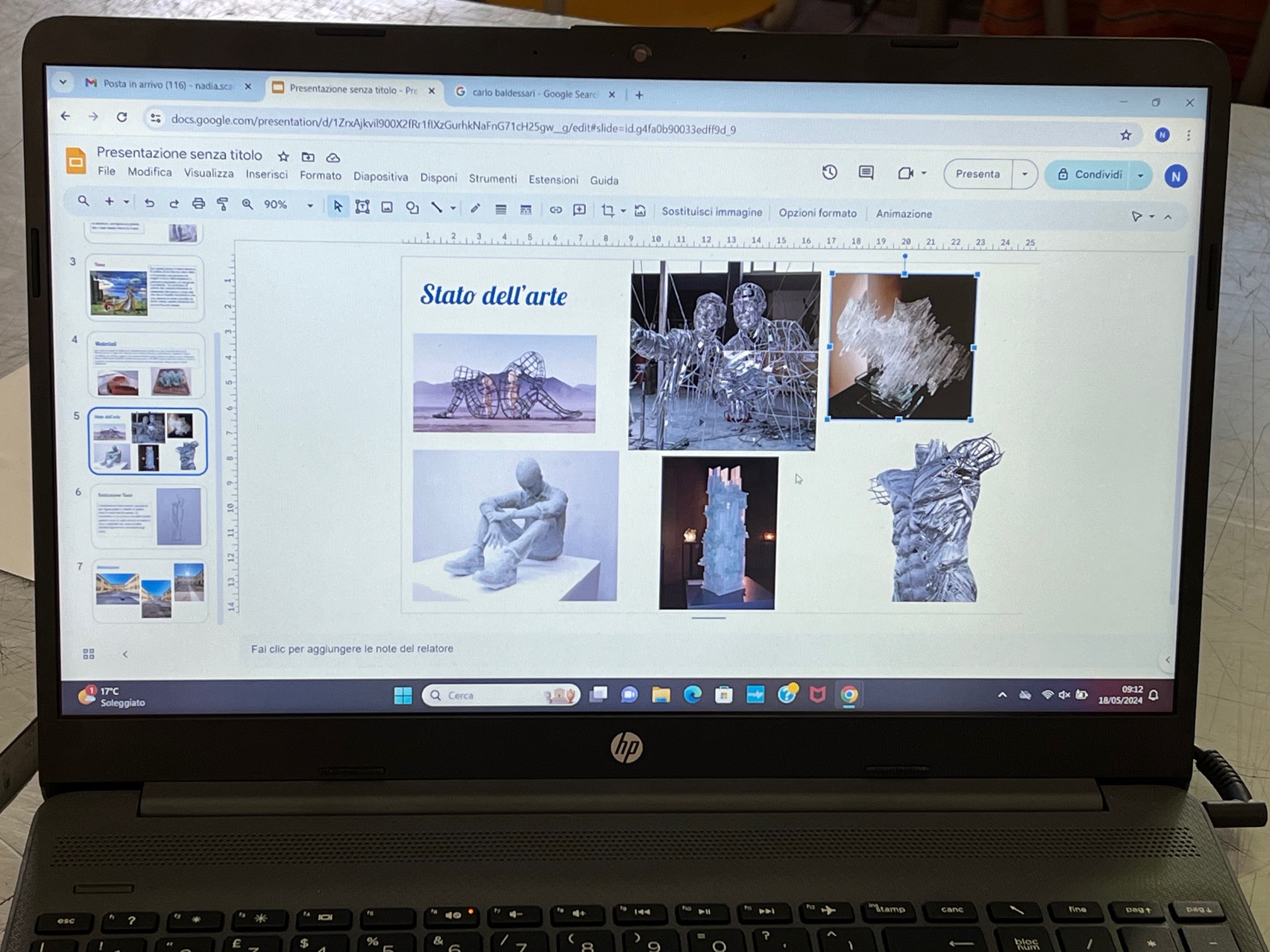Open the search menus magnifier icon
The height and width of the screenshot is (952, 1270).
point(83,201)
